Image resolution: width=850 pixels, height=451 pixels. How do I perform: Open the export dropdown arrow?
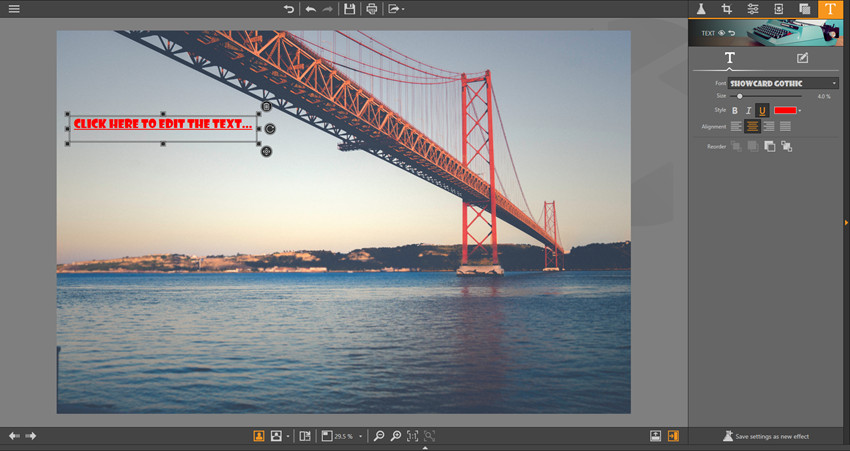pyautogui.click(x=403, y=9)
